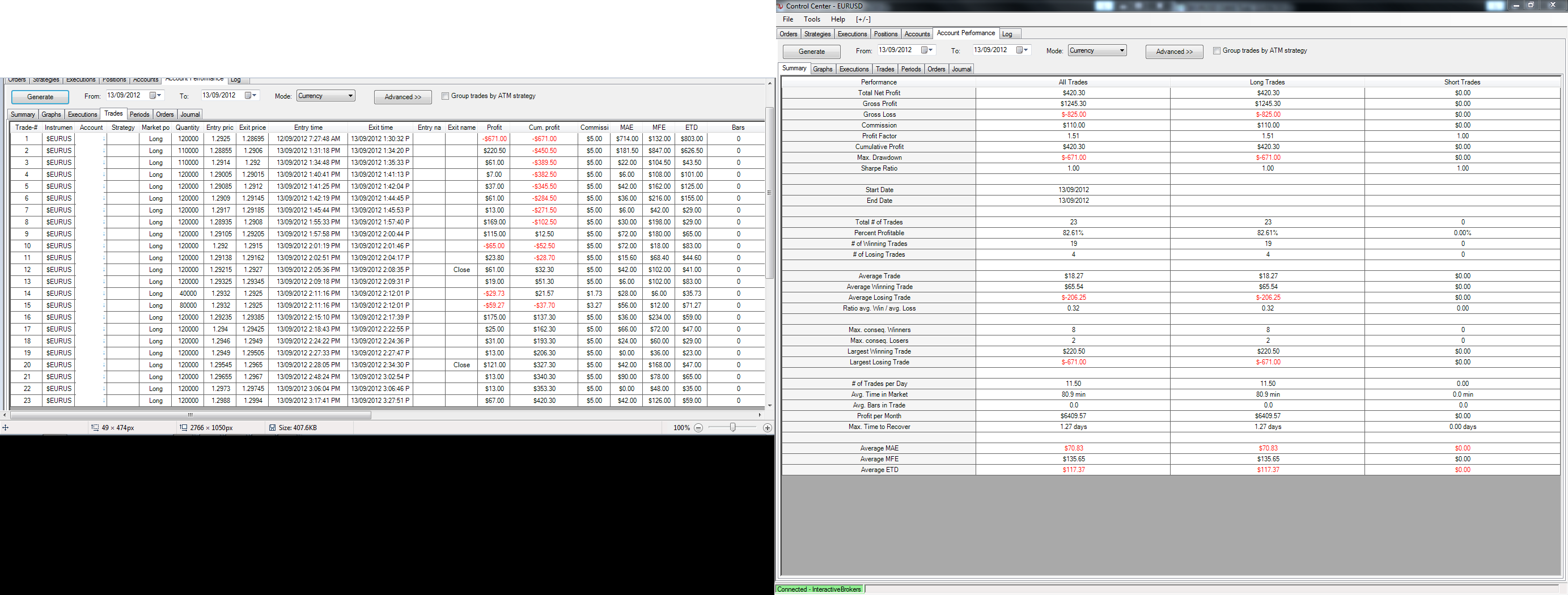Switch to Trades sub-tab in Control Center

884,69
